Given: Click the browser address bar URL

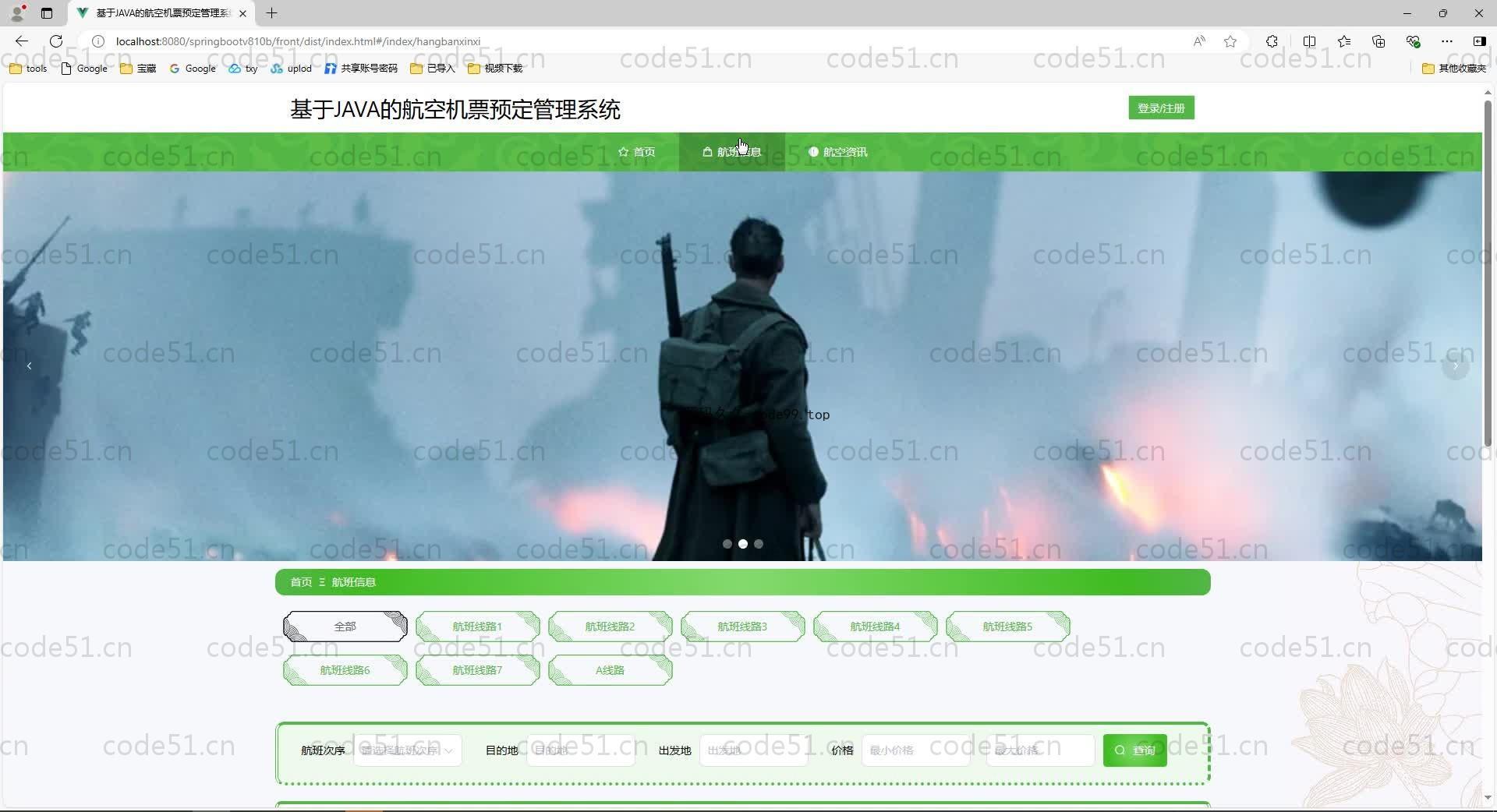Looking at the screenshot, I should point(298,41).
